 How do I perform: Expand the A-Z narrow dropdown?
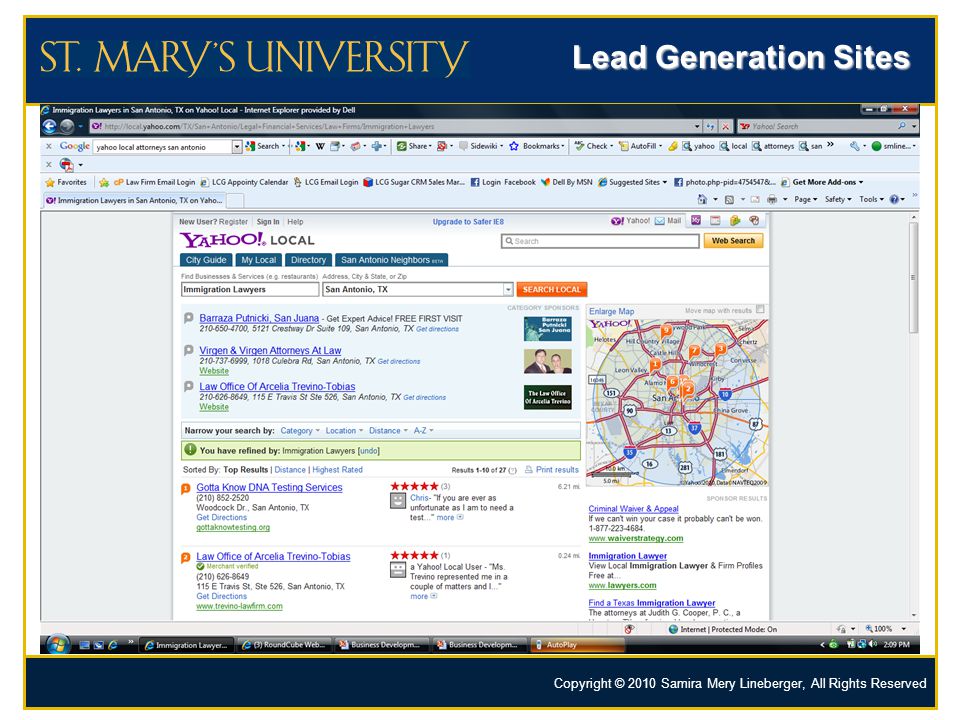[x=423, y=431]
